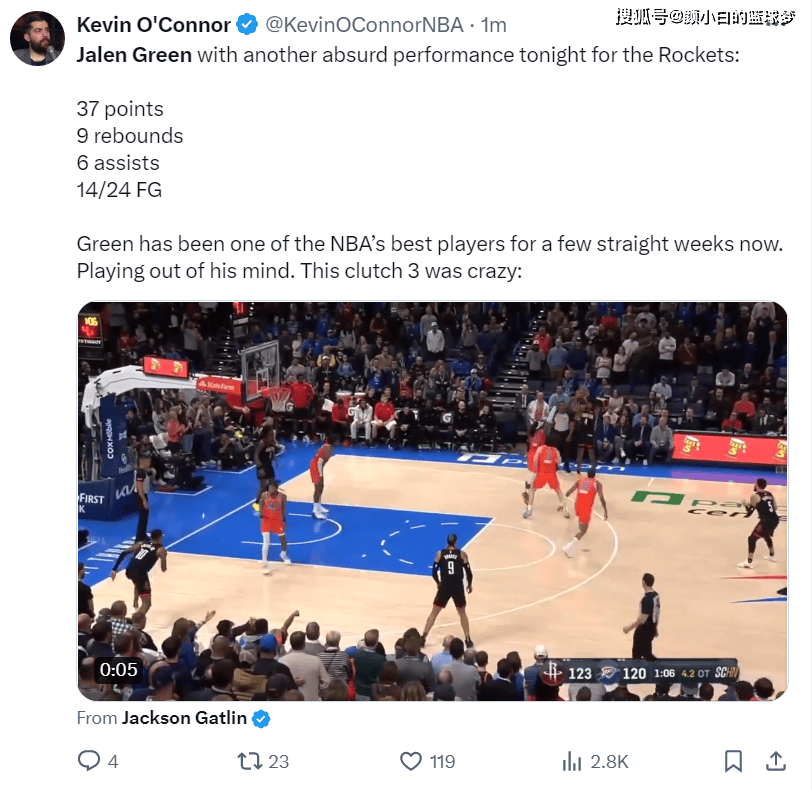The width and height of the screenshot is (812, 790).
Task: Click Jackson Gatlin's verified badge
Action: 261,719
